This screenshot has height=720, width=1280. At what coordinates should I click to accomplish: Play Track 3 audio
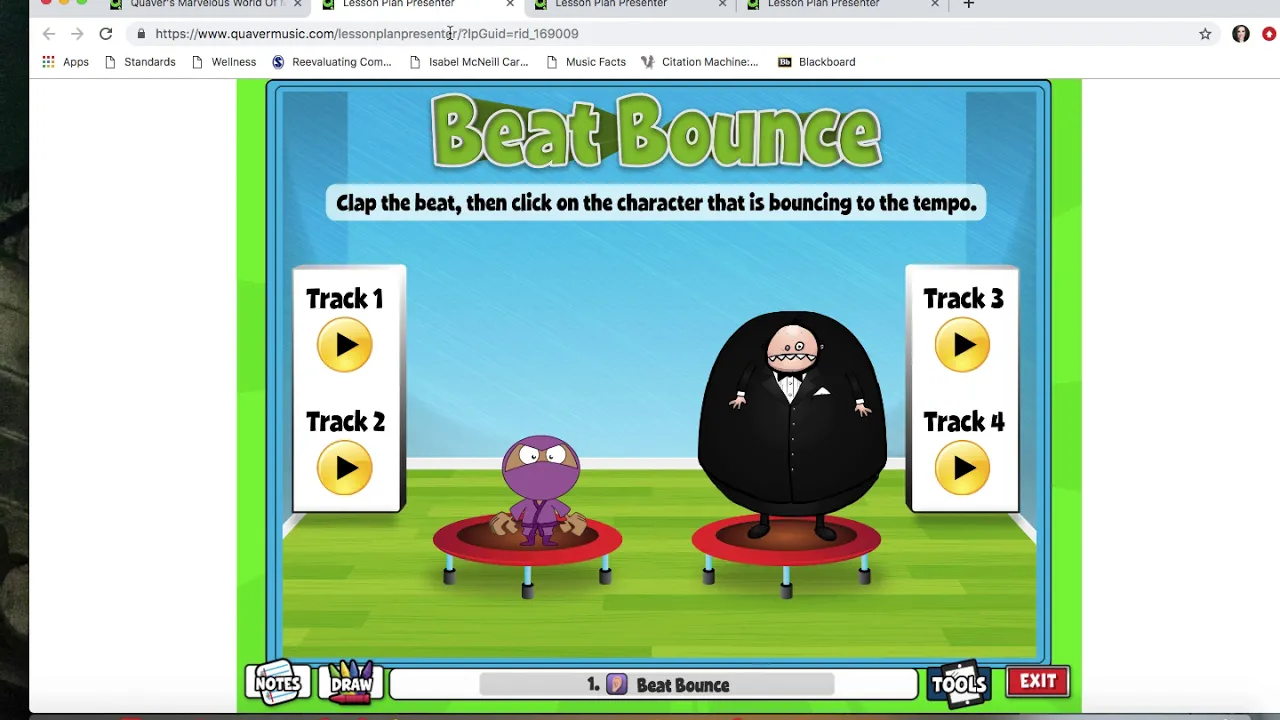tap(962, 345)
